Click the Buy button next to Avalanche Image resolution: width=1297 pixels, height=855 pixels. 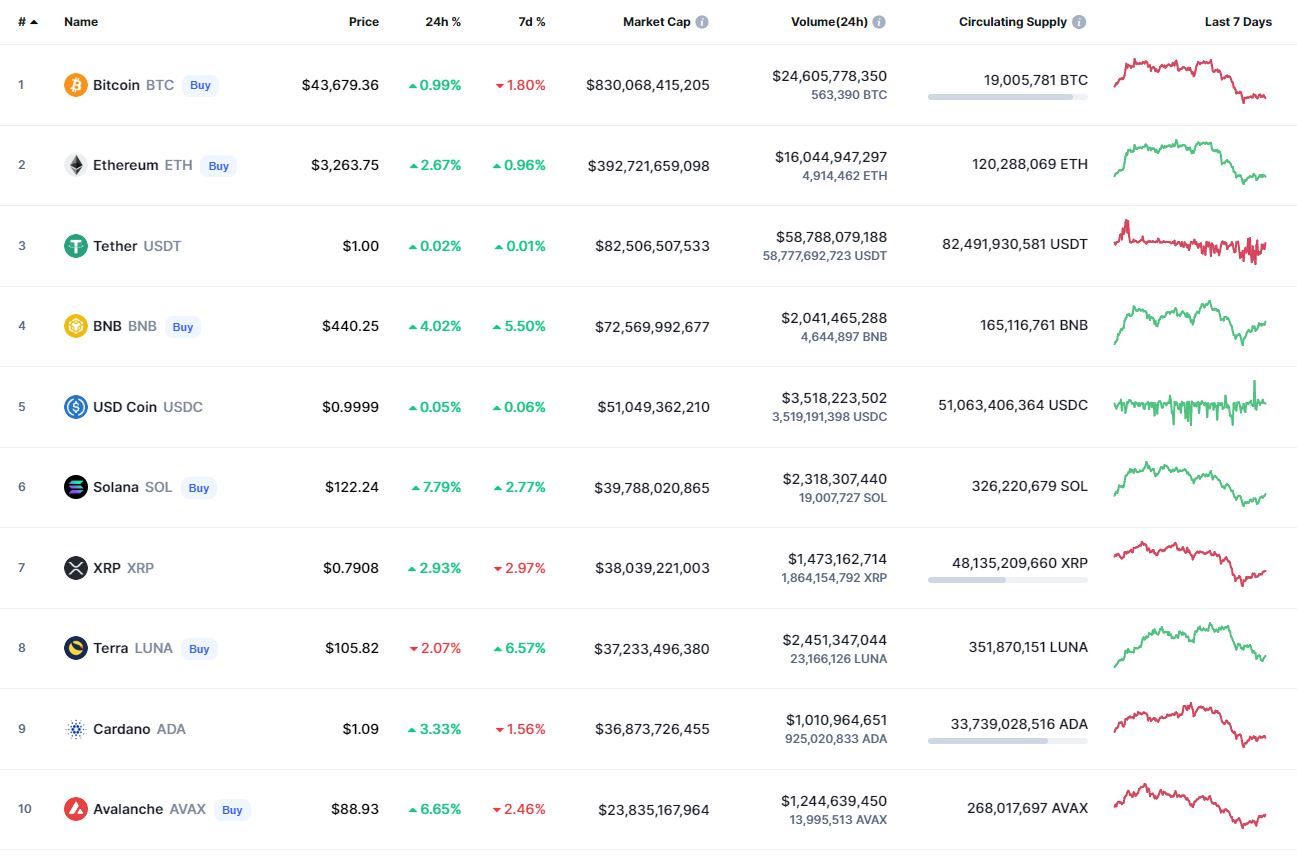pyautogui.click(x=232, y=810)
